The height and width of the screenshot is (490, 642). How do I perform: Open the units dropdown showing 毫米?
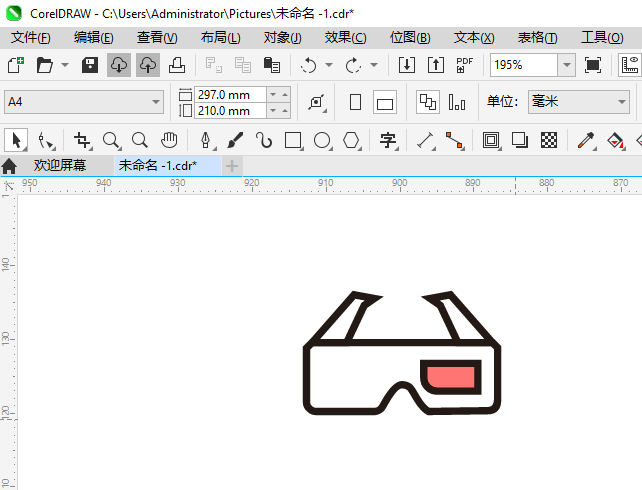pos(579,102)
